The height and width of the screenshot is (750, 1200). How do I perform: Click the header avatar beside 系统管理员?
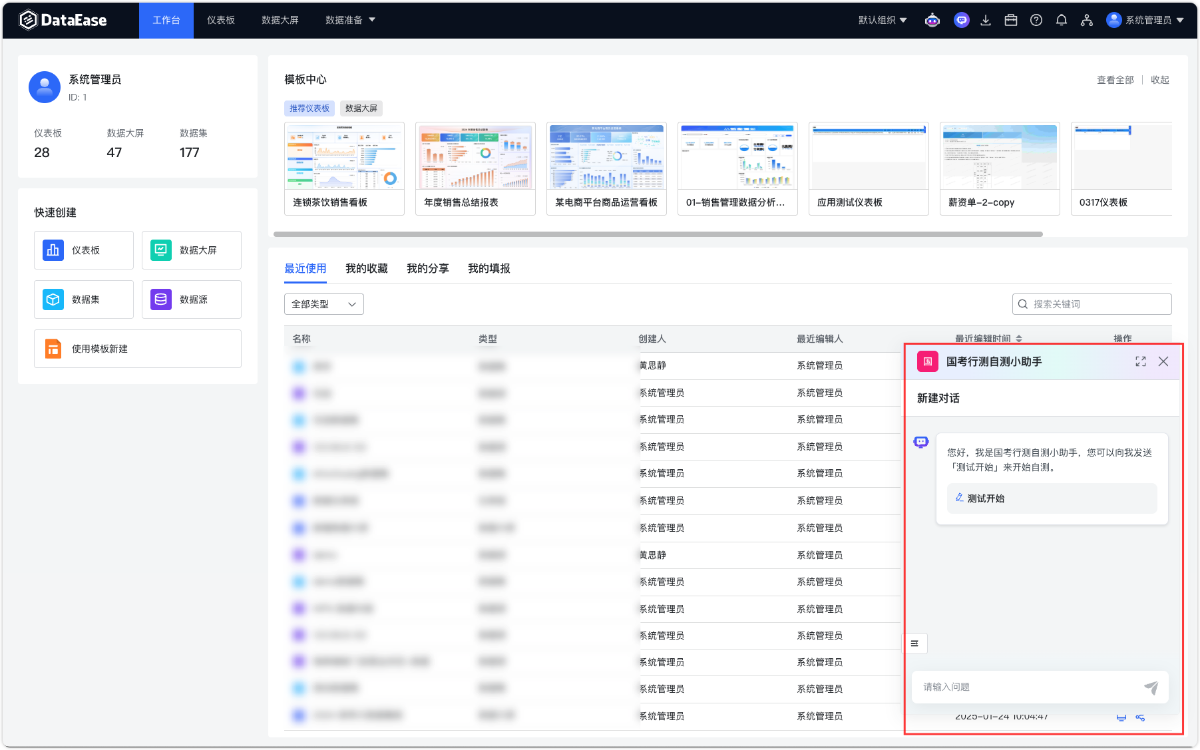[x=1114, y=20]
